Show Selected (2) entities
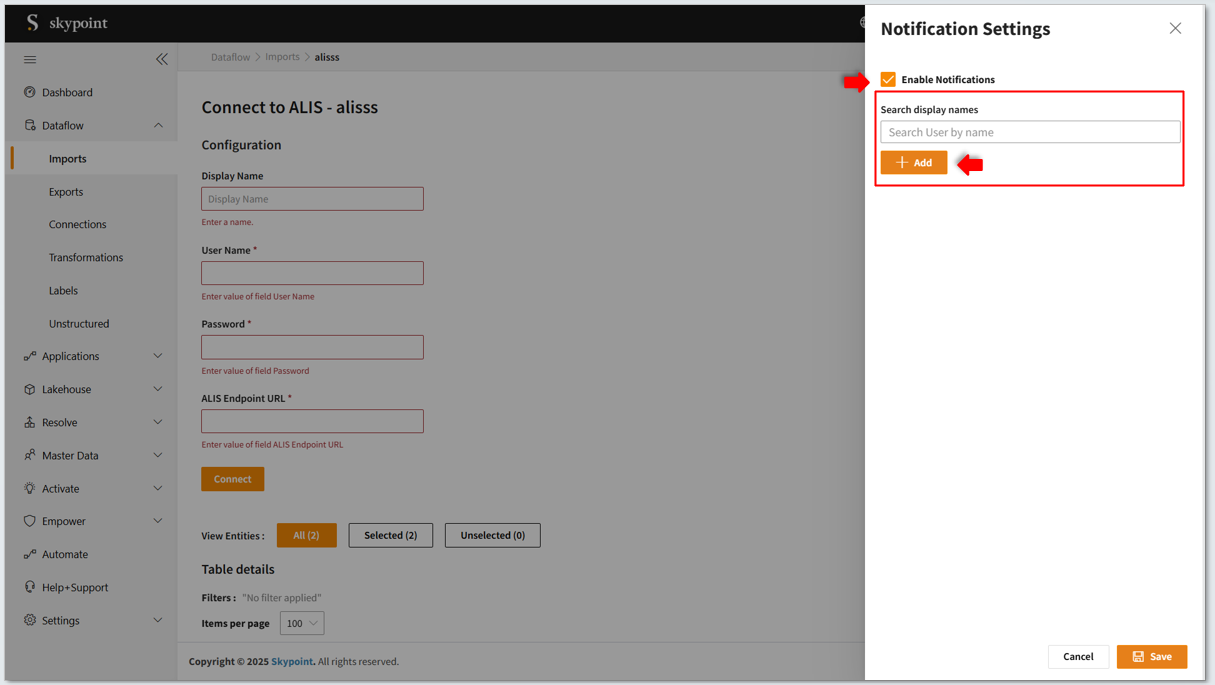This screenshot has width=1215, height=685. [390, 535]
